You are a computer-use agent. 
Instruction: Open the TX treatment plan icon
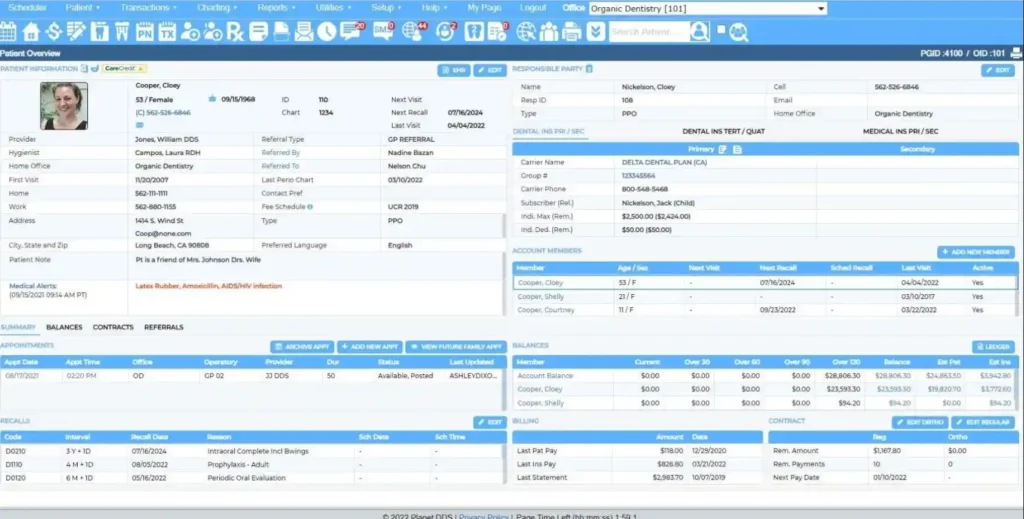[x=167, y=31]
